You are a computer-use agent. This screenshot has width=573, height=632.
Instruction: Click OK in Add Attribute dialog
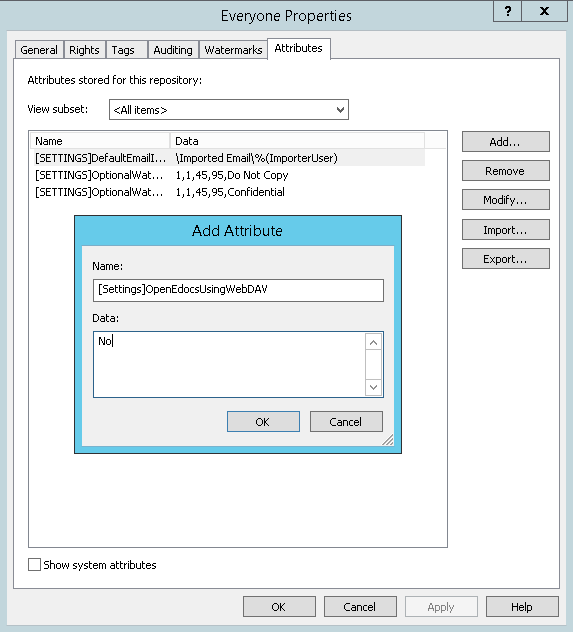tap(263, 422)
